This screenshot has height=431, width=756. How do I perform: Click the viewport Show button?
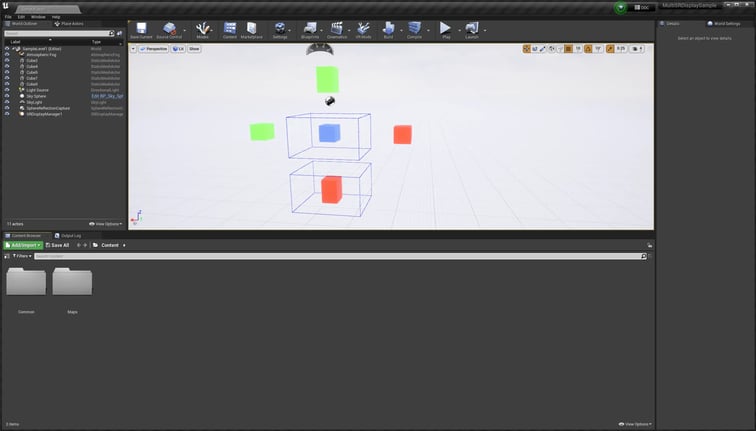click(194, 49)
